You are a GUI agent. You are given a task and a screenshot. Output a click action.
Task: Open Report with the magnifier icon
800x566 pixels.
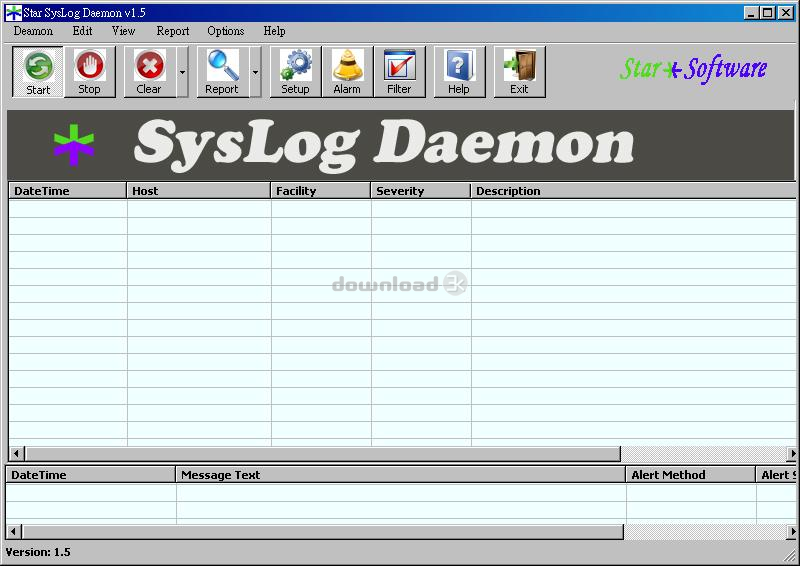(222, 72)
